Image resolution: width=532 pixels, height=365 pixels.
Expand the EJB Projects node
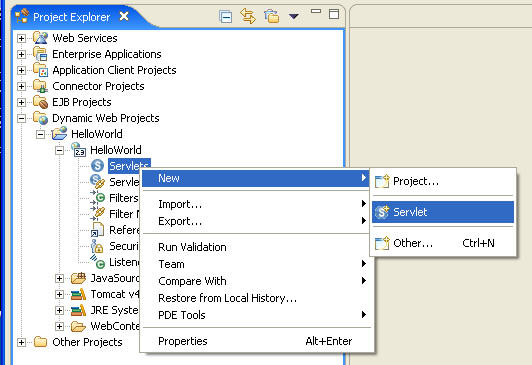coord(21,102)
